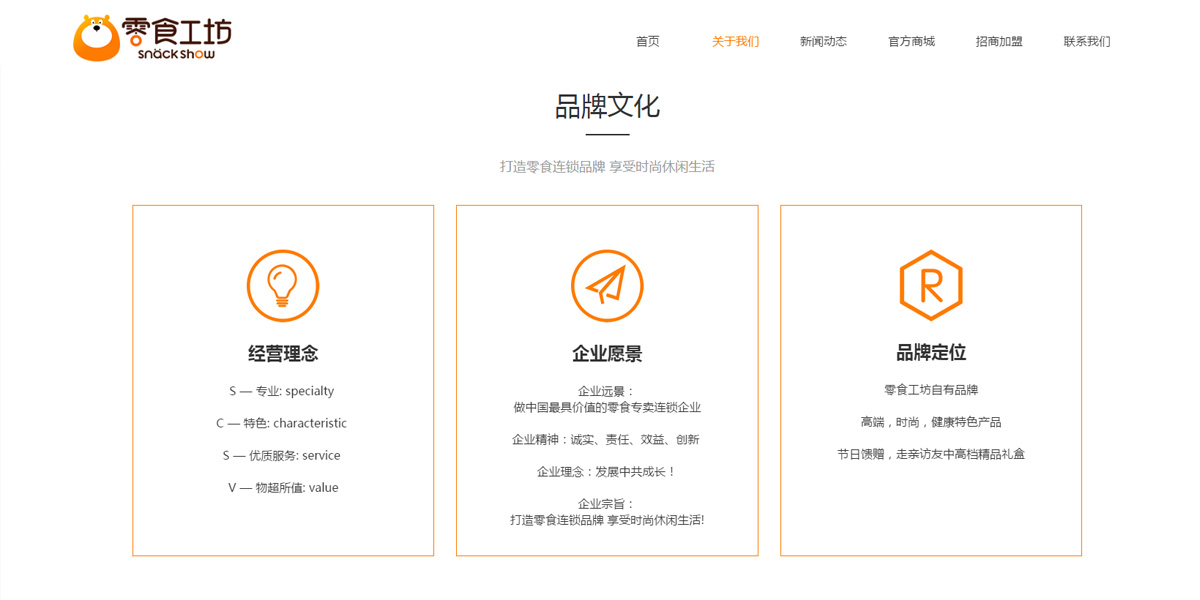Select 招商加盟 in the navigation bar
The width and height of the screenshot is (1200, 600).
pyautogui.click(x=999, y=41)
